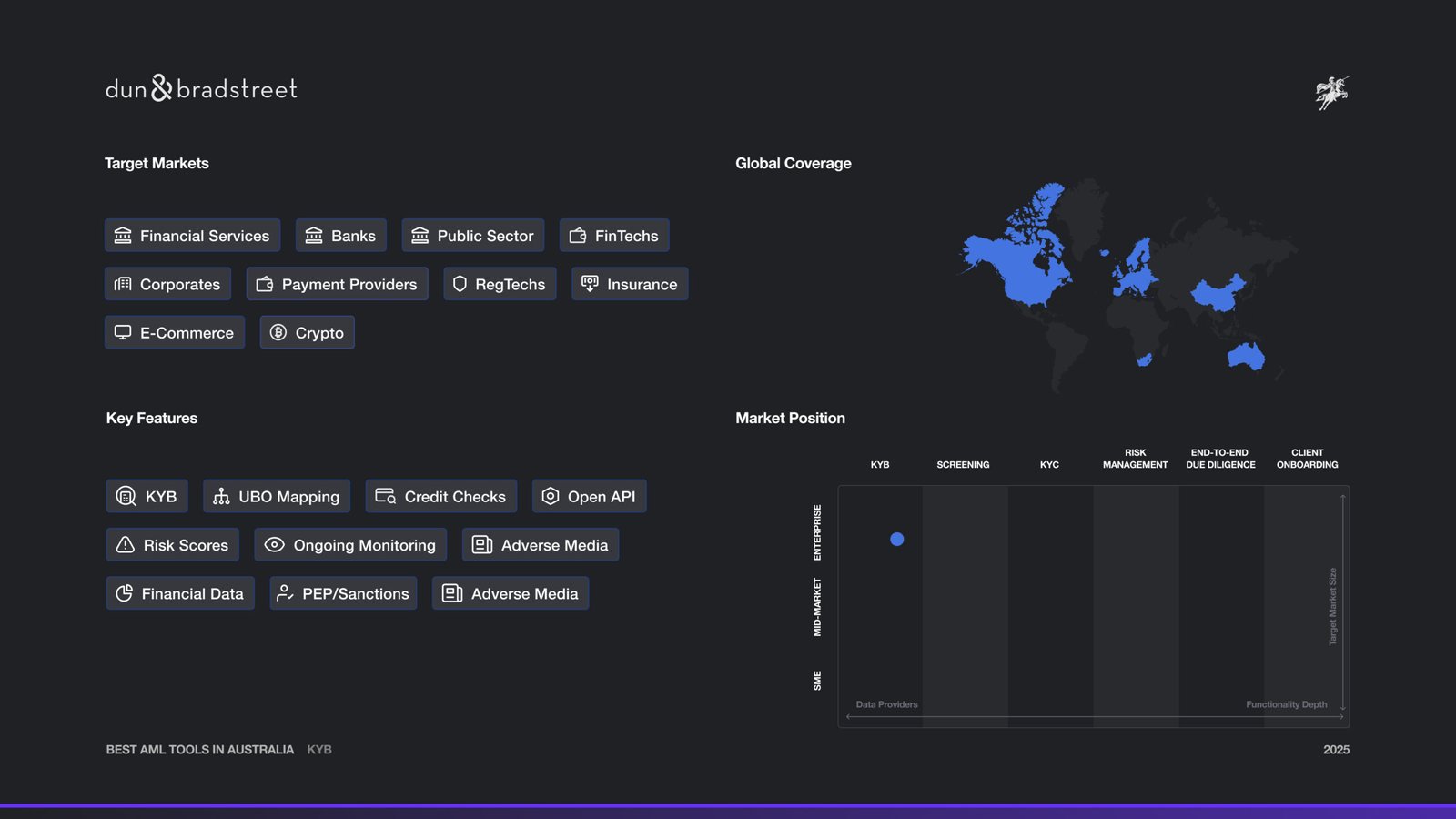Click the knight horse logo icon
The height and width of the screenshot is (819, 1456).
coord(1332,92)
